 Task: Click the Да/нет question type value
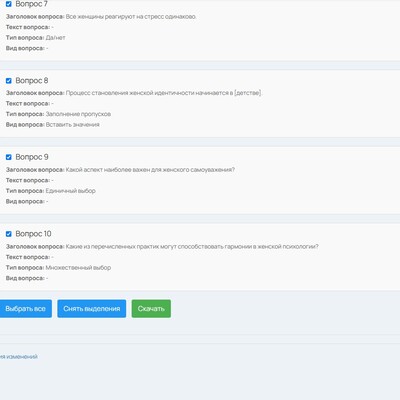[x=56, y=38]
